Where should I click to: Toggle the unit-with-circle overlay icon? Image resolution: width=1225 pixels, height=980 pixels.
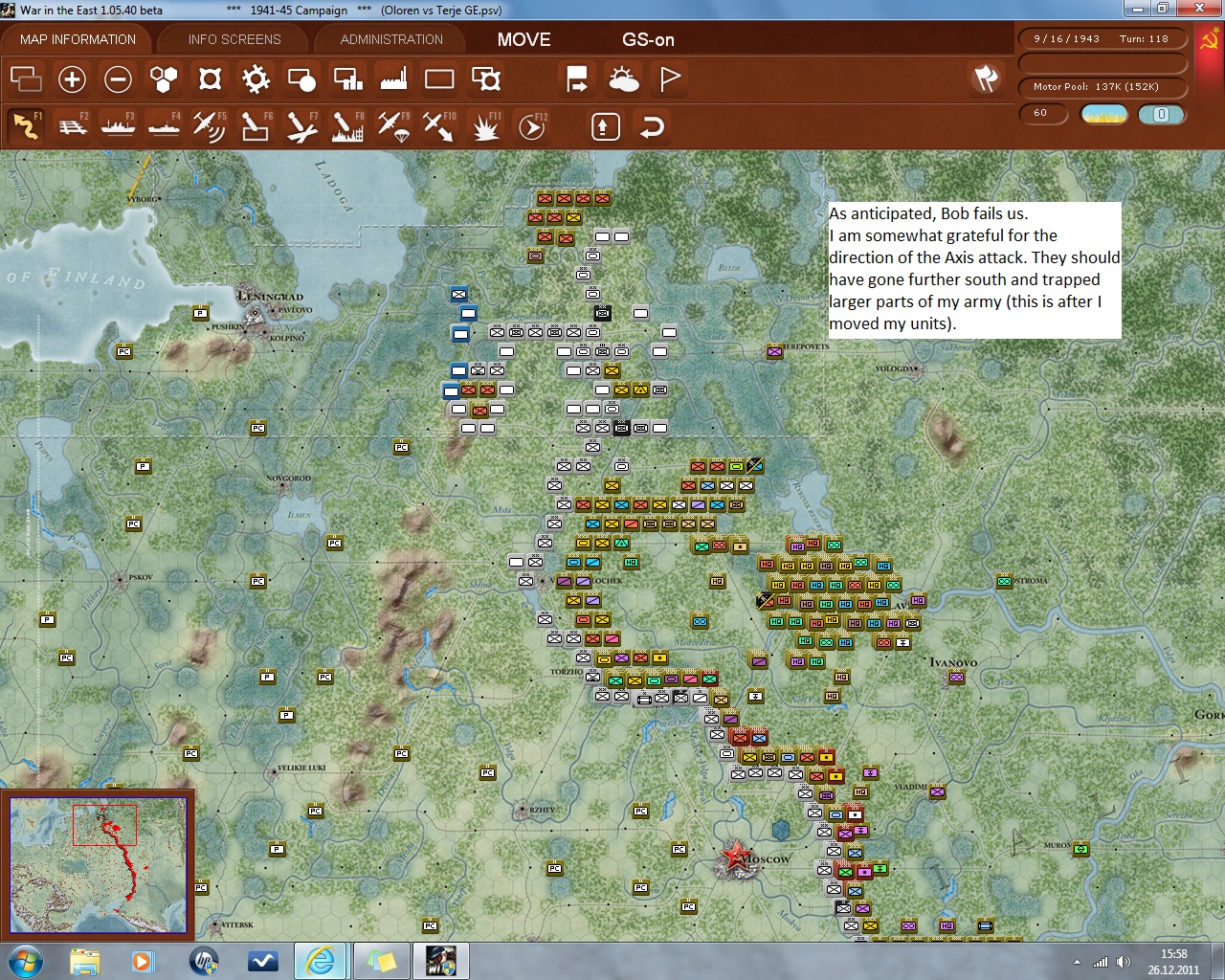point(301,78)
